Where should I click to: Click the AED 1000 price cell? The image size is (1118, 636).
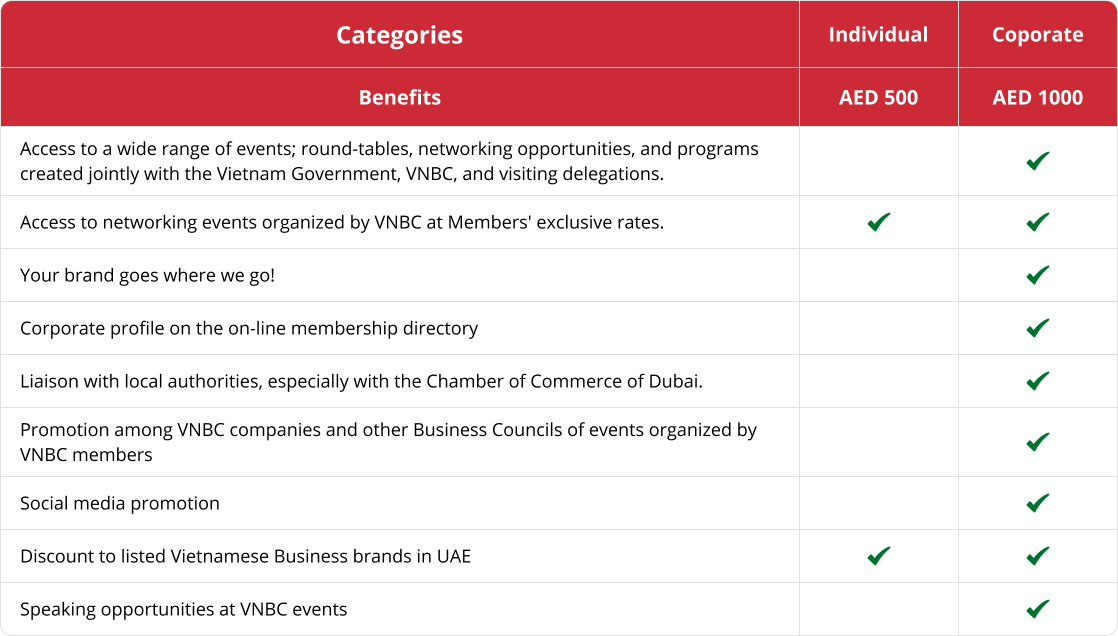tap(1037, 98)
